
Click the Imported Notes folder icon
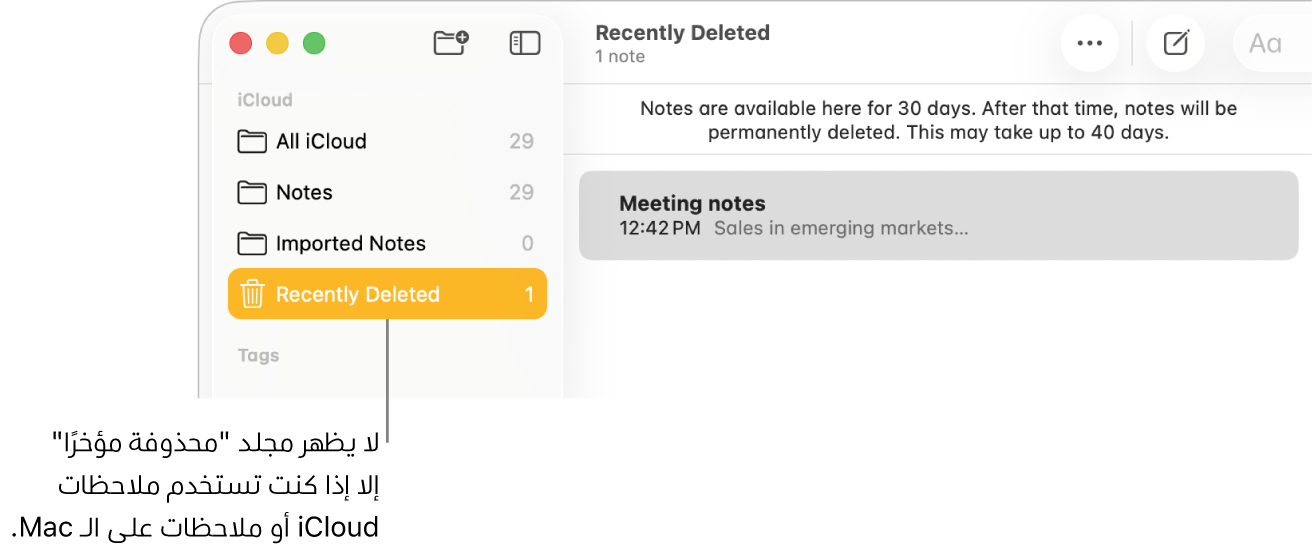coord(252,243)
